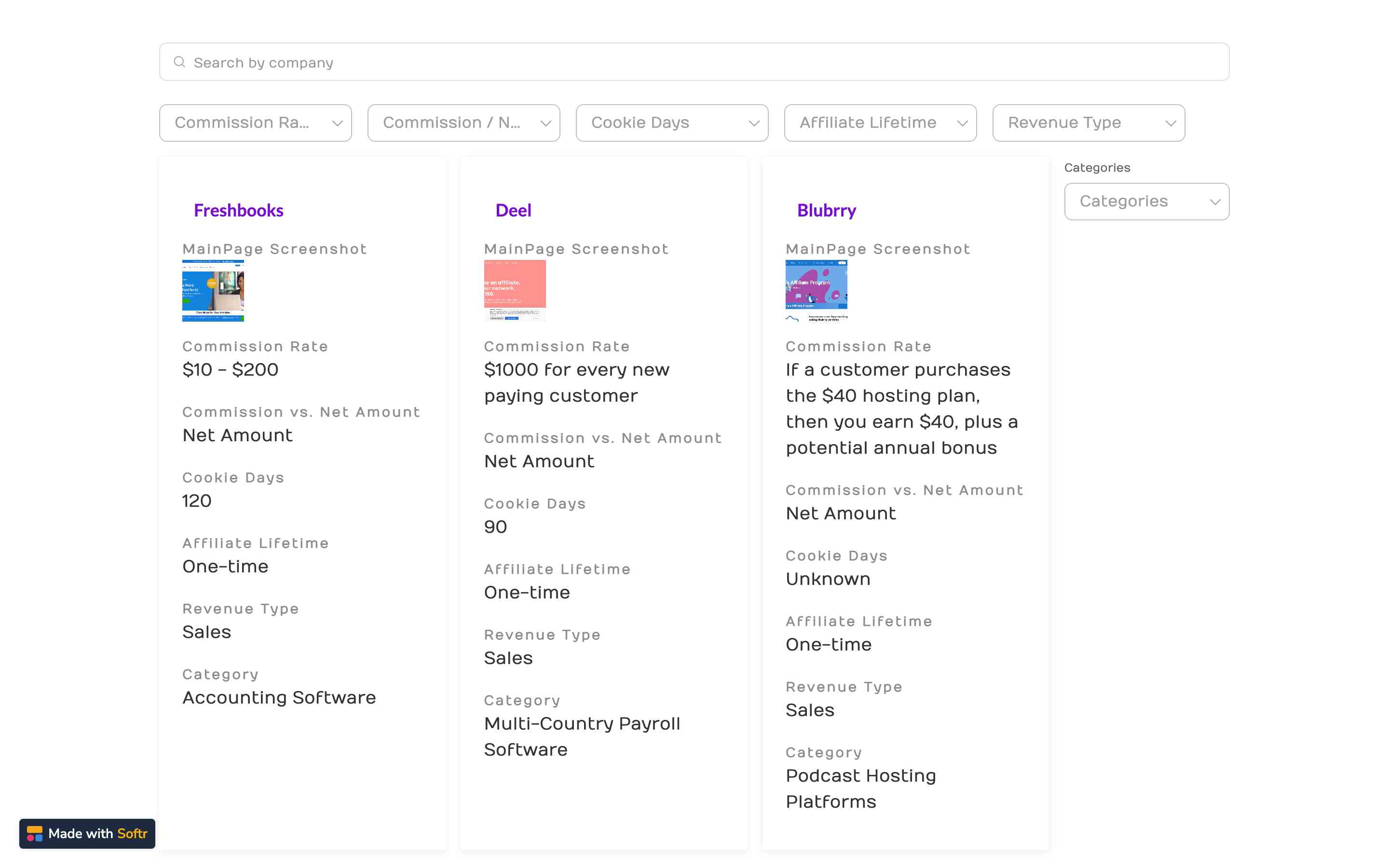Expand the Cookie Days filter
1389x868 pixels.
point(671,123)
